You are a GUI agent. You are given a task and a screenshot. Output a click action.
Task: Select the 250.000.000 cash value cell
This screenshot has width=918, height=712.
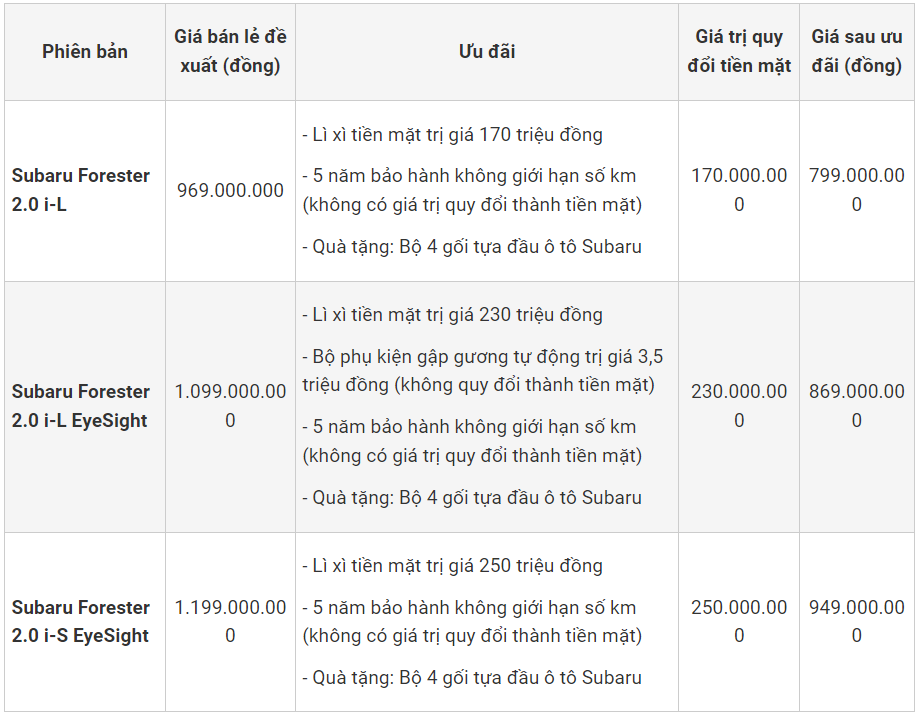tap(739, 621)
